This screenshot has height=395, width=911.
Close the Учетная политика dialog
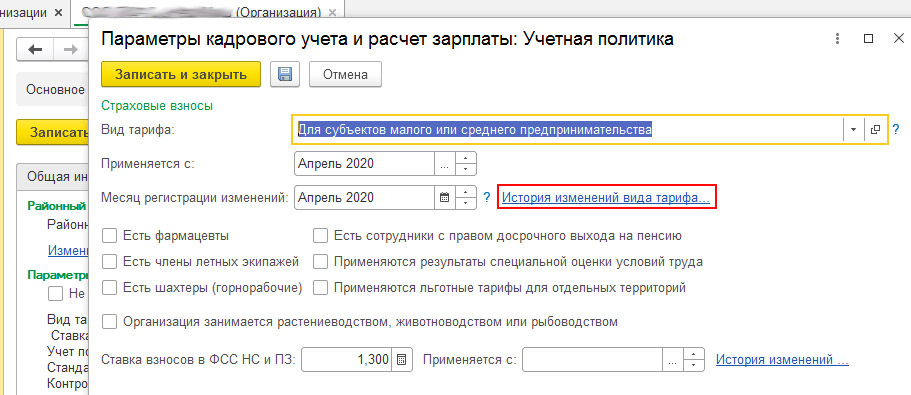[x=898, y=39]
